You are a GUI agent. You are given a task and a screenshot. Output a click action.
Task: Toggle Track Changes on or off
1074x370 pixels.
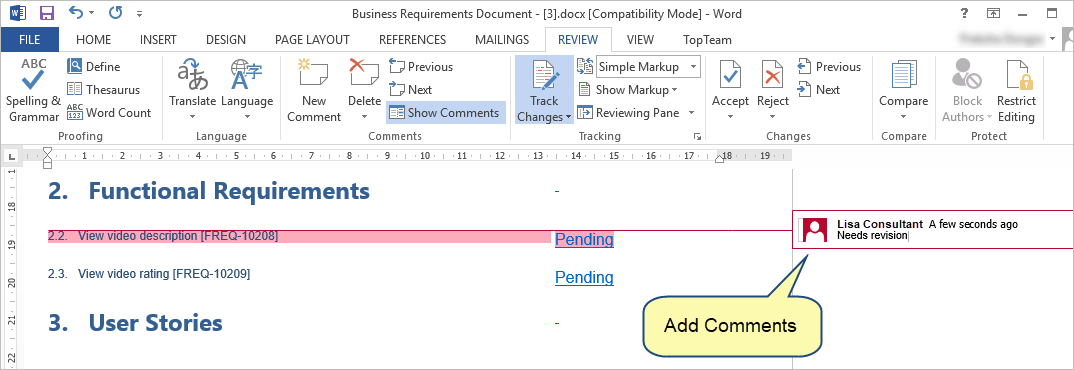(x=545, y=90)
